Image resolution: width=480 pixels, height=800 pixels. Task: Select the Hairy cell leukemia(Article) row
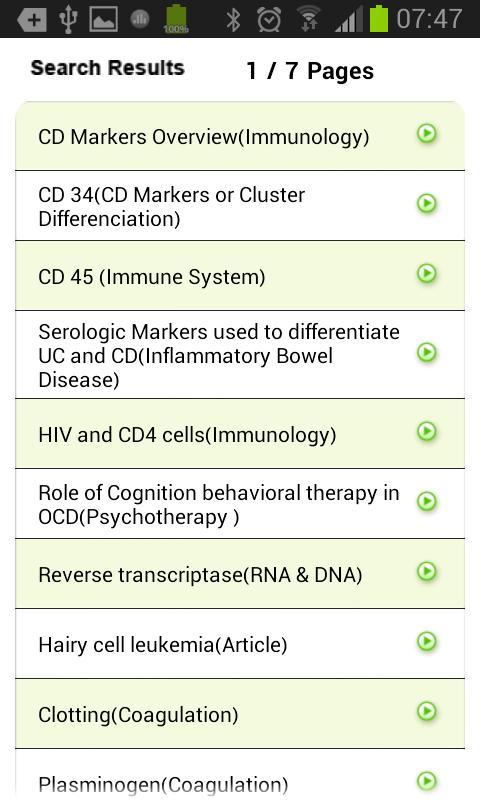240,644
